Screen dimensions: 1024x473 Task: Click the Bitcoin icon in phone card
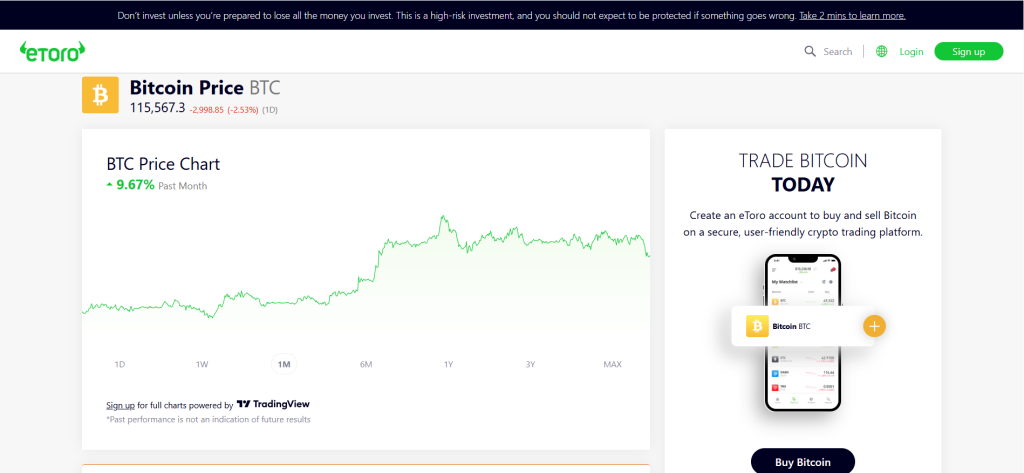pyautogui.click(x=757, y=325)
